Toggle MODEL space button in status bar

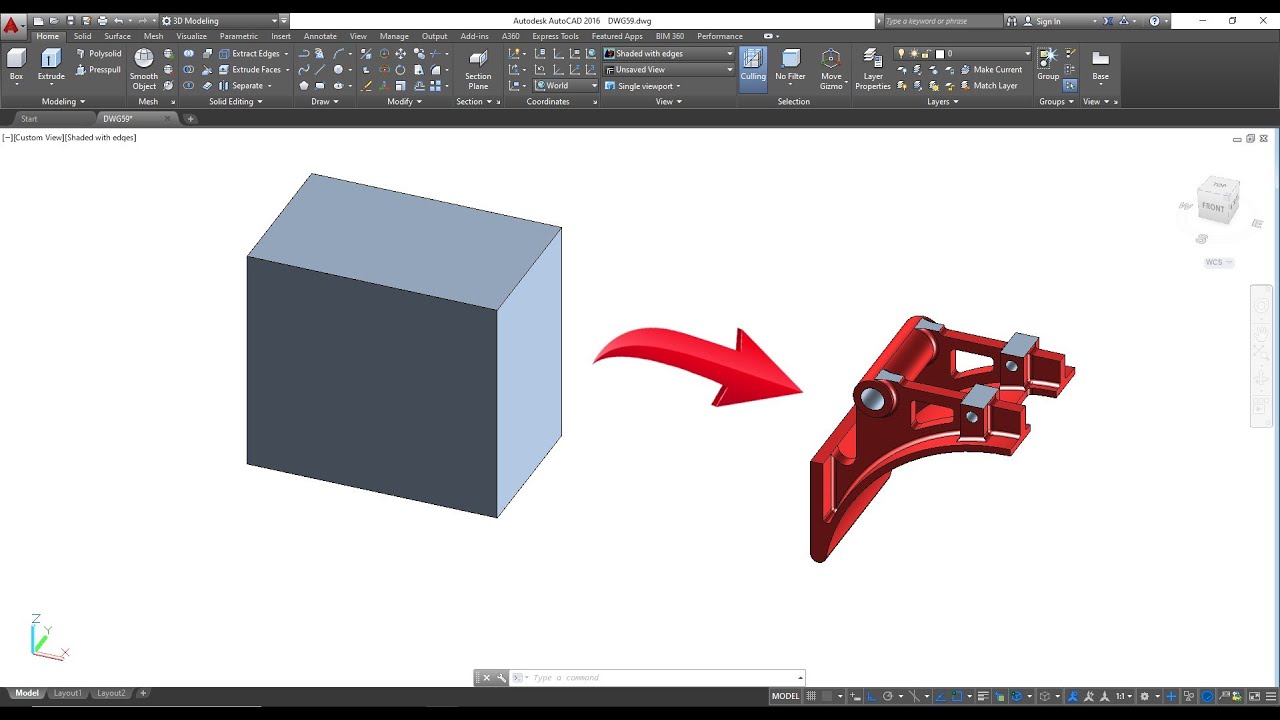785,696
